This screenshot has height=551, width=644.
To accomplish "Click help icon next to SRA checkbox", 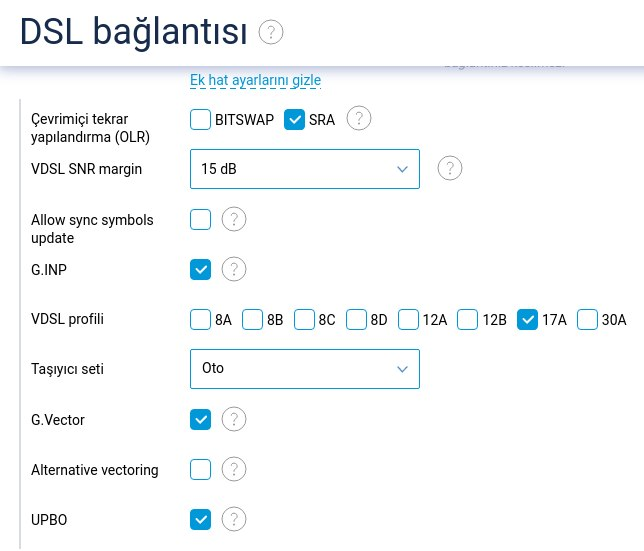I will 359,118.
